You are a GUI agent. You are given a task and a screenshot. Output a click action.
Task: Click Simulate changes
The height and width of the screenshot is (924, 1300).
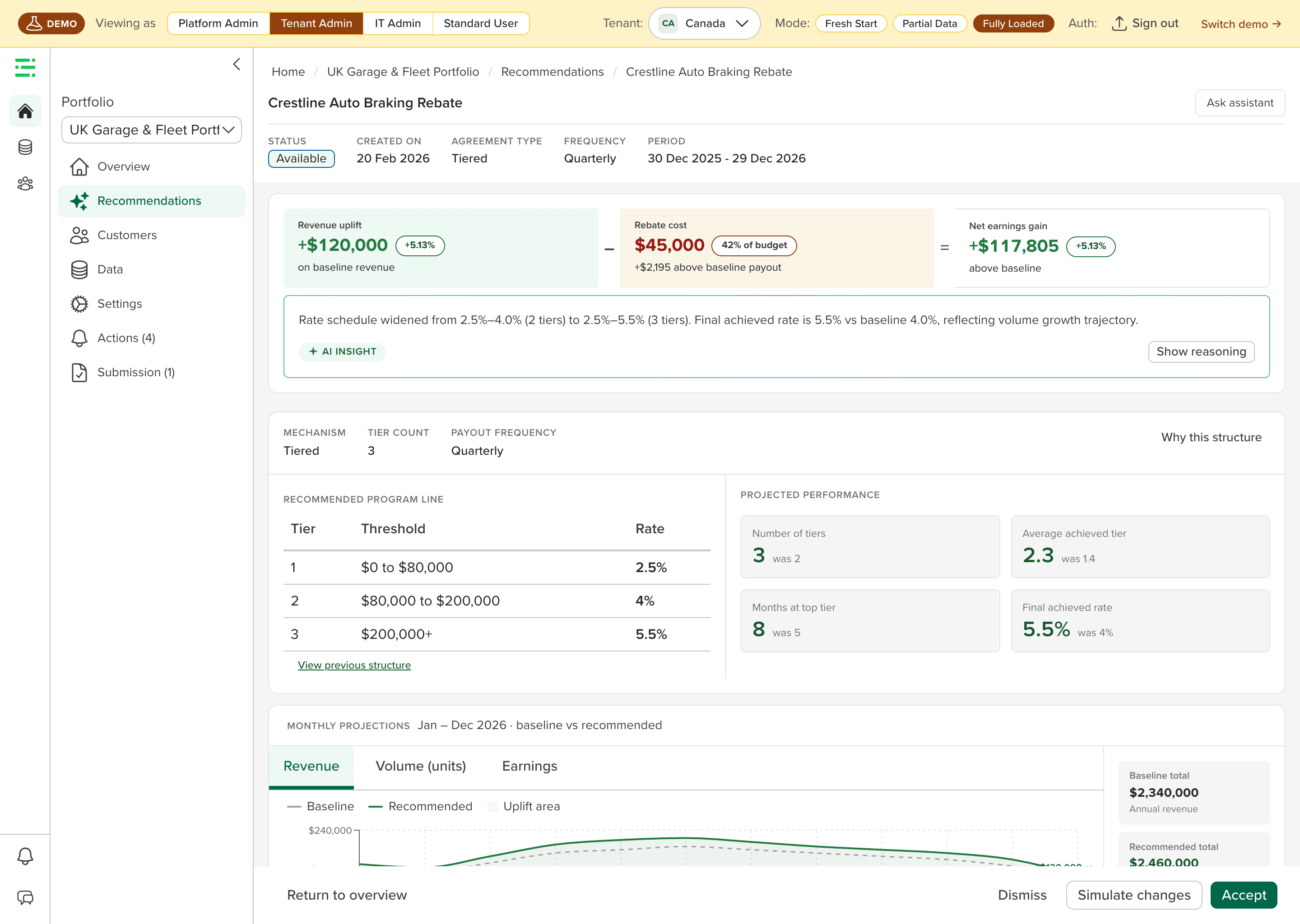1134,895
